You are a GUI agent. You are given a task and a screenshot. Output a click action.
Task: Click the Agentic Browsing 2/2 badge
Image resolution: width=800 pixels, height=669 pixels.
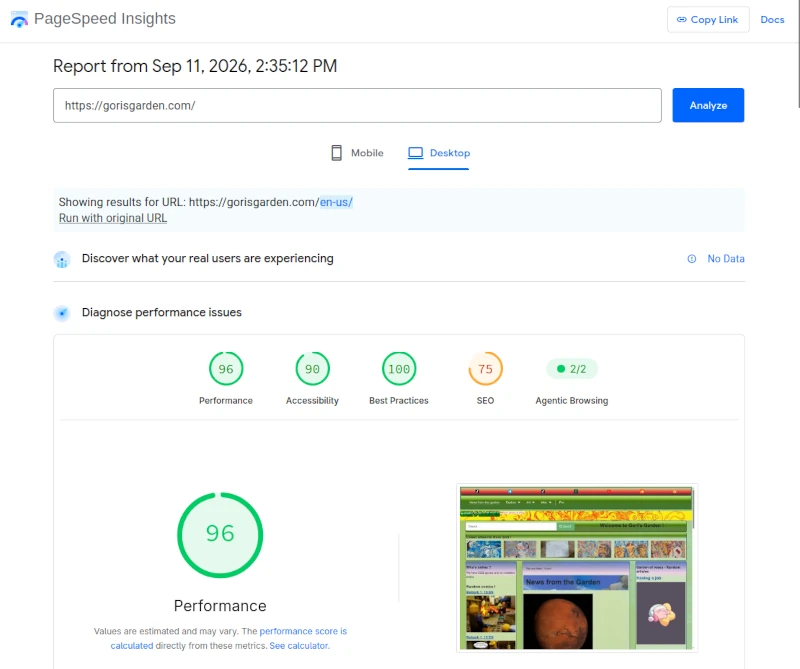571,369
